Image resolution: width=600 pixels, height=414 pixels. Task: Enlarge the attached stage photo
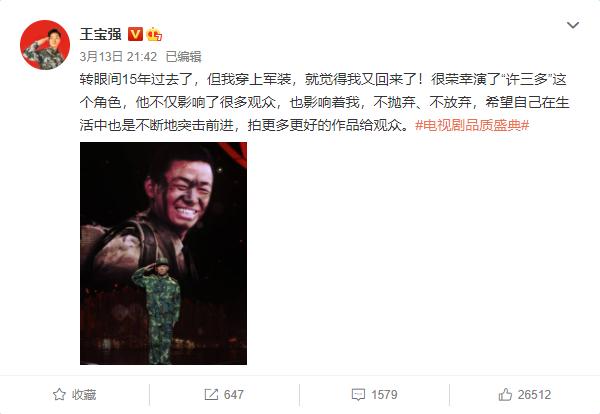coord(163,253)
